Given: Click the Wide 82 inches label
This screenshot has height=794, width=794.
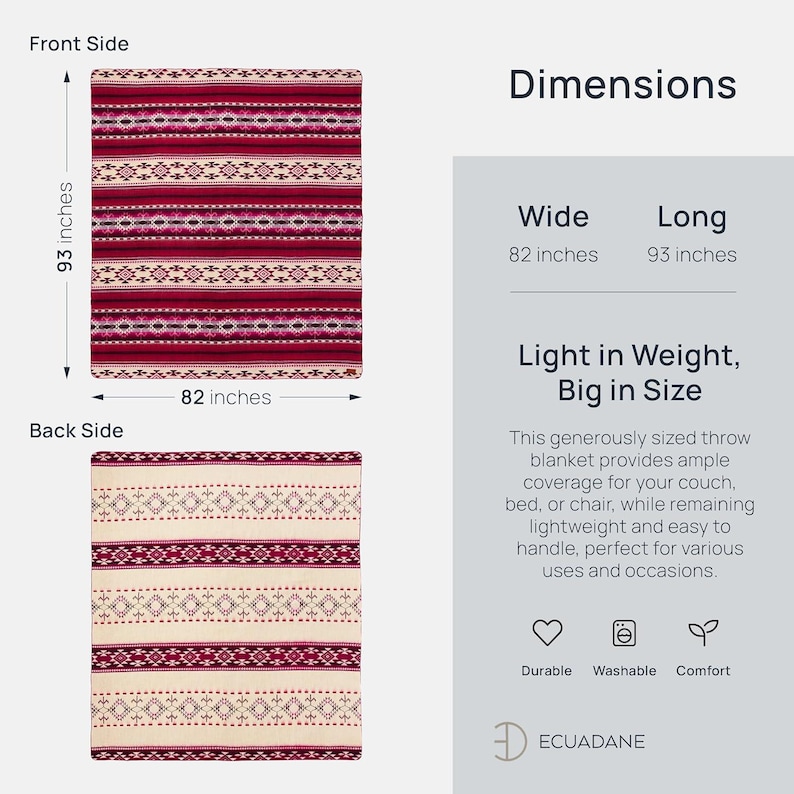Looking at the screenshot, I should click(x=553, y=233).
